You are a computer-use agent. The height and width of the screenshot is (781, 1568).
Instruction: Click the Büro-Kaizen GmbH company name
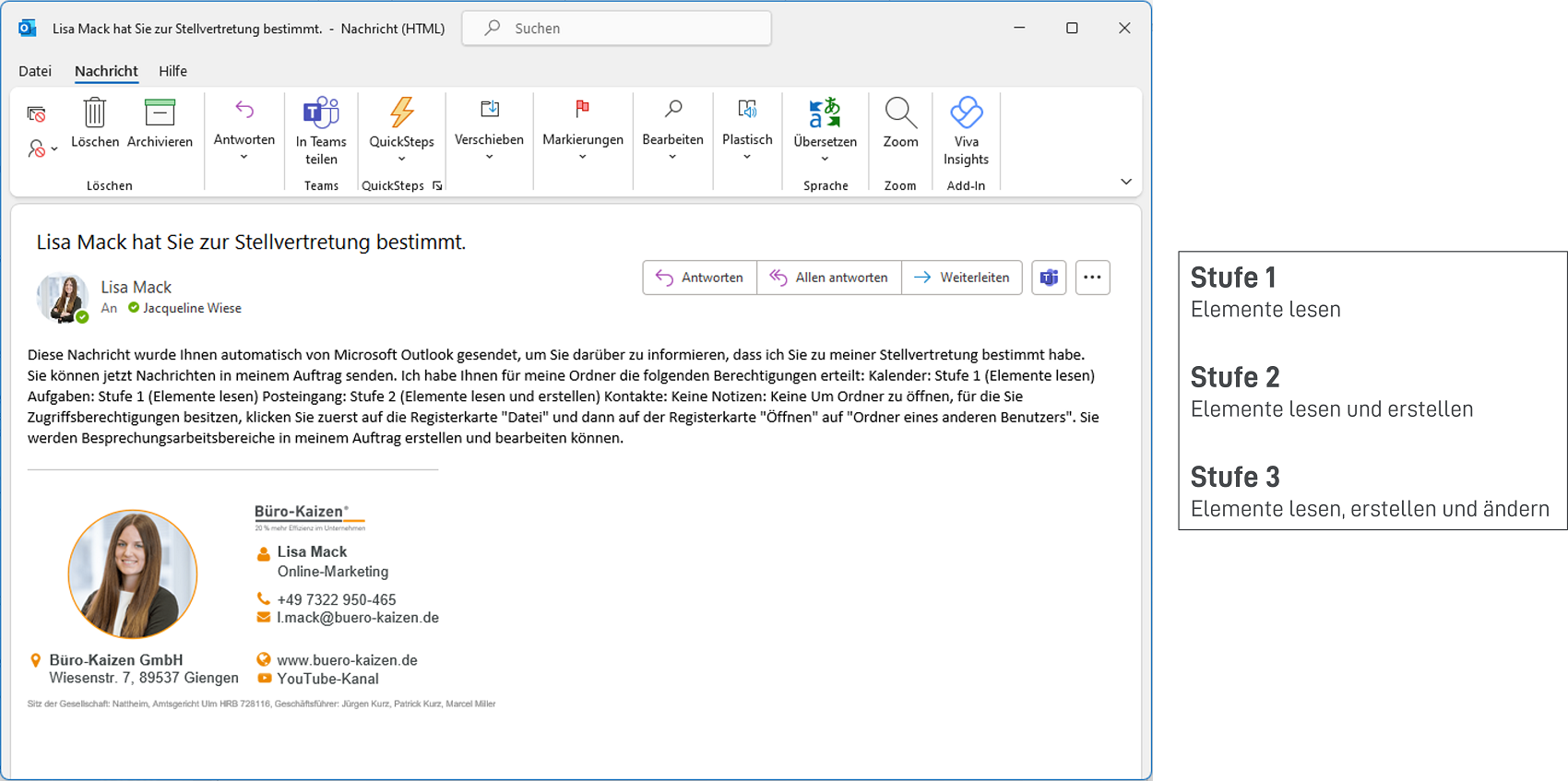pos(116,660)
